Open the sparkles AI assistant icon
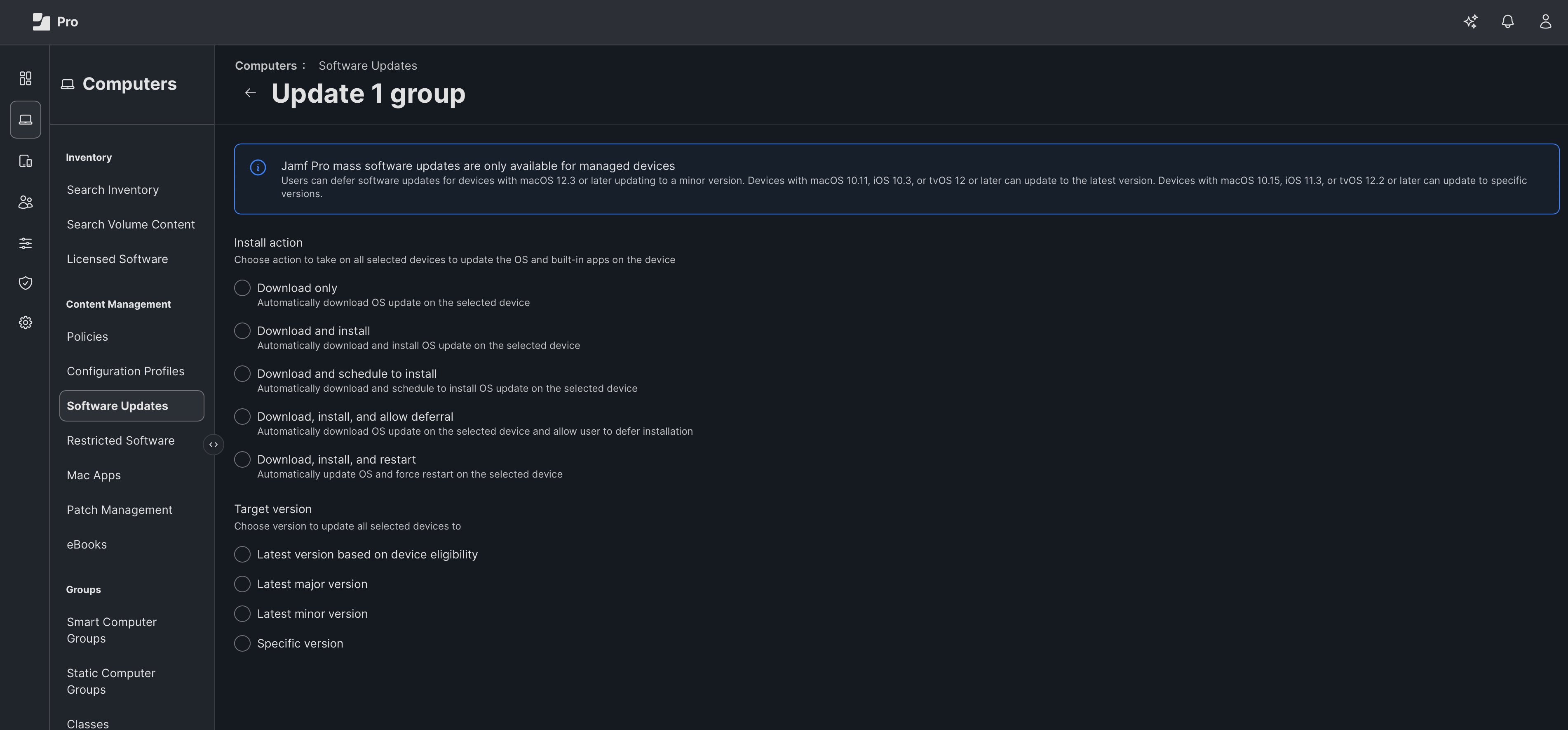The height and width of the screenshot is (730, 1568). coord(1471,21)
